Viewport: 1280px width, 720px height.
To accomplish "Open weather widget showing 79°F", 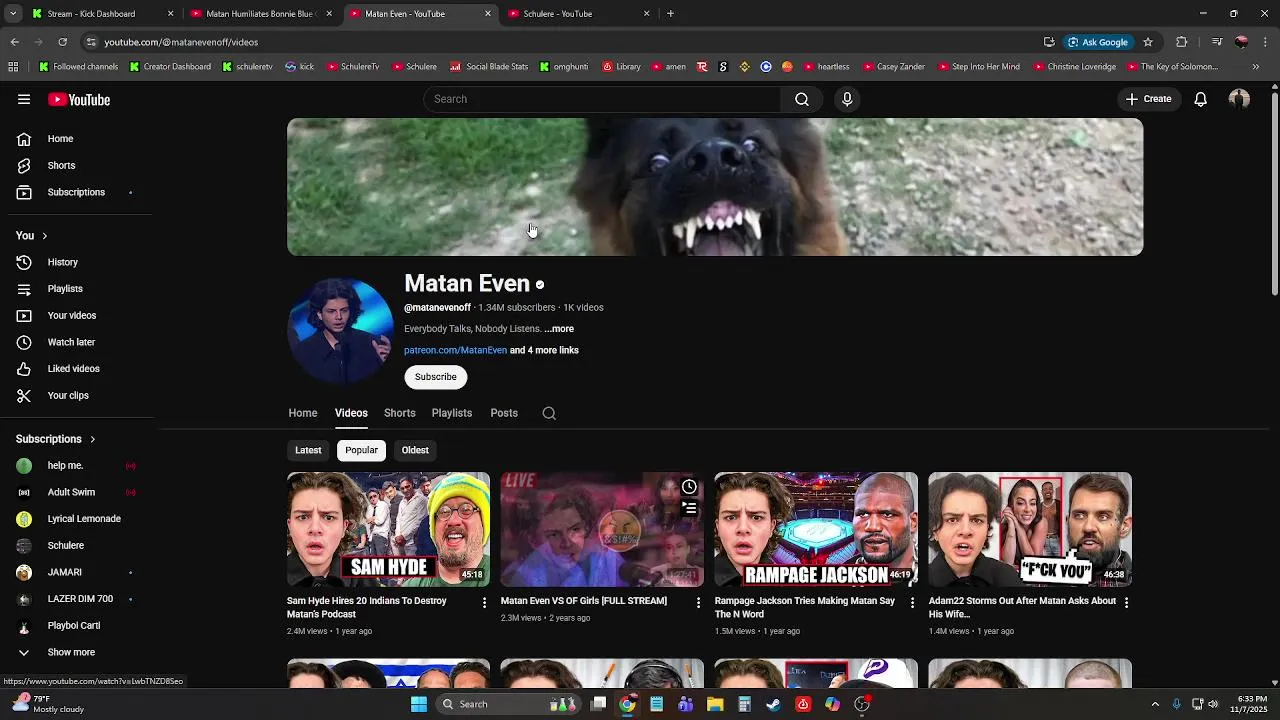I will pos(48,704).
